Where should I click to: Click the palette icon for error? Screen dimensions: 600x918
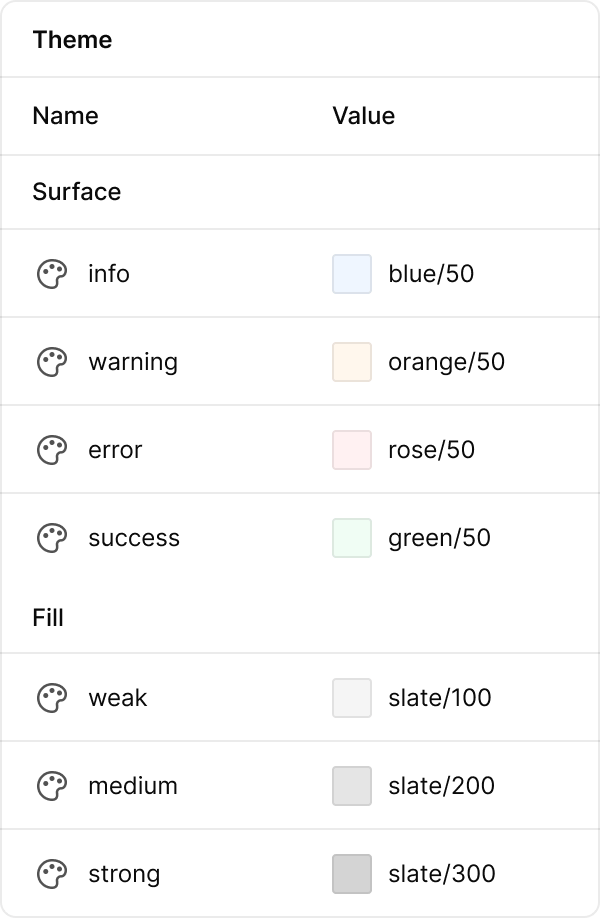51,450
